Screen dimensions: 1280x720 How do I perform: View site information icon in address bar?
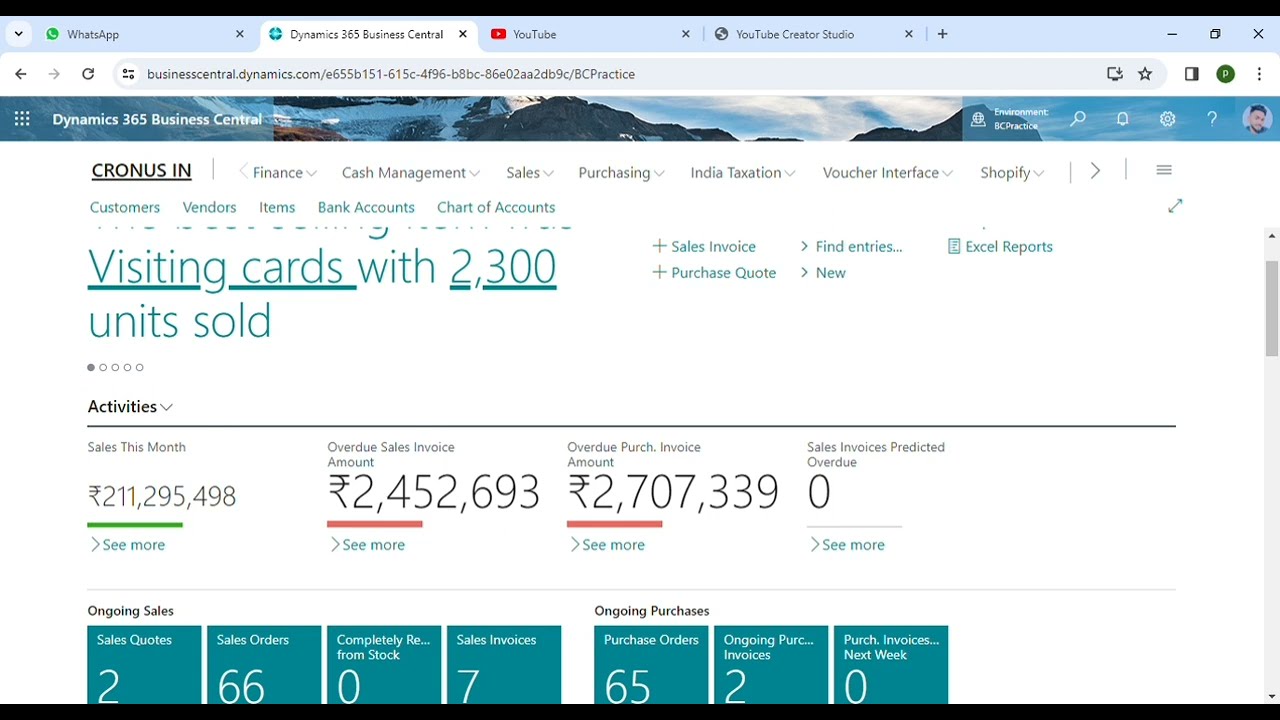127,74
